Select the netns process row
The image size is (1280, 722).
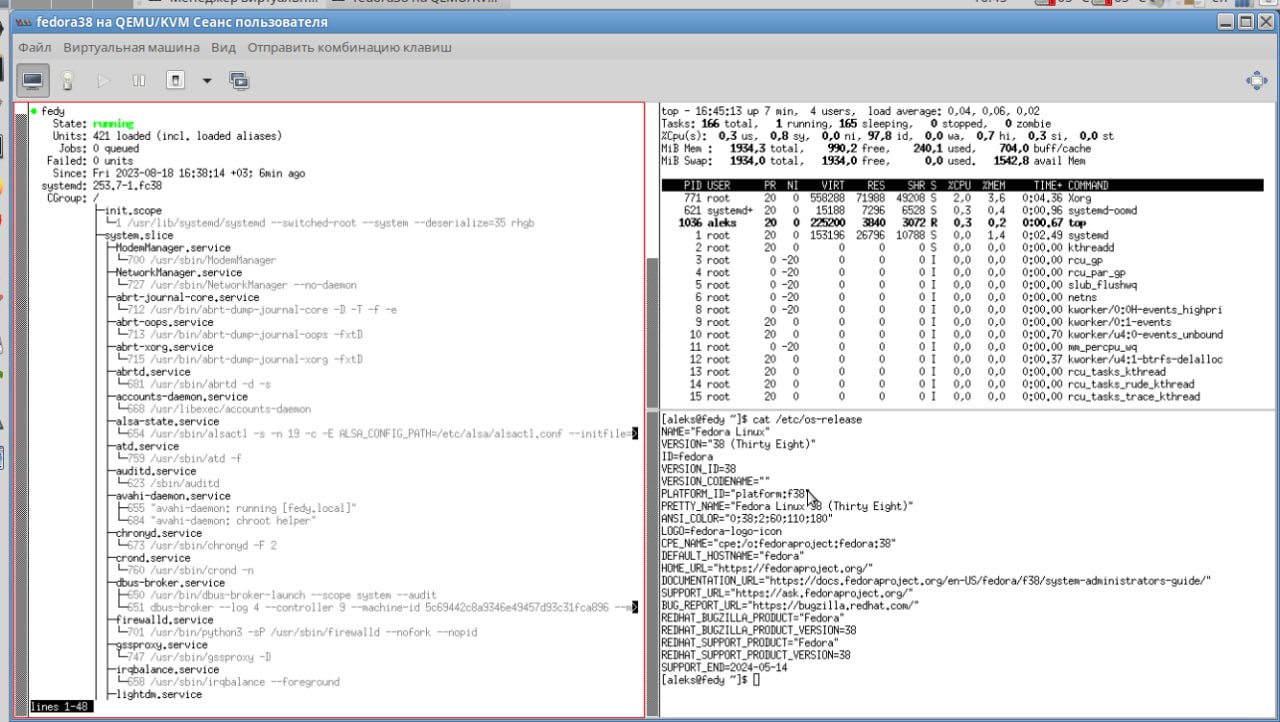click(x=962, y=297)
